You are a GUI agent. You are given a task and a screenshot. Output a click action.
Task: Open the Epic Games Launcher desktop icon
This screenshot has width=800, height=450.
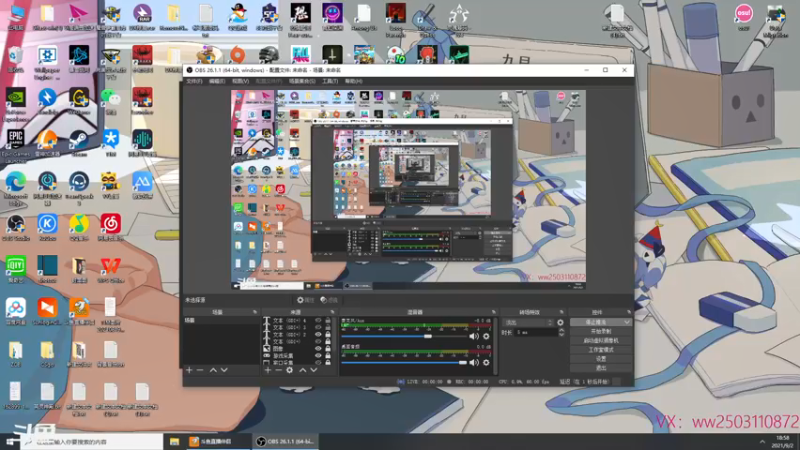[15, 145]
